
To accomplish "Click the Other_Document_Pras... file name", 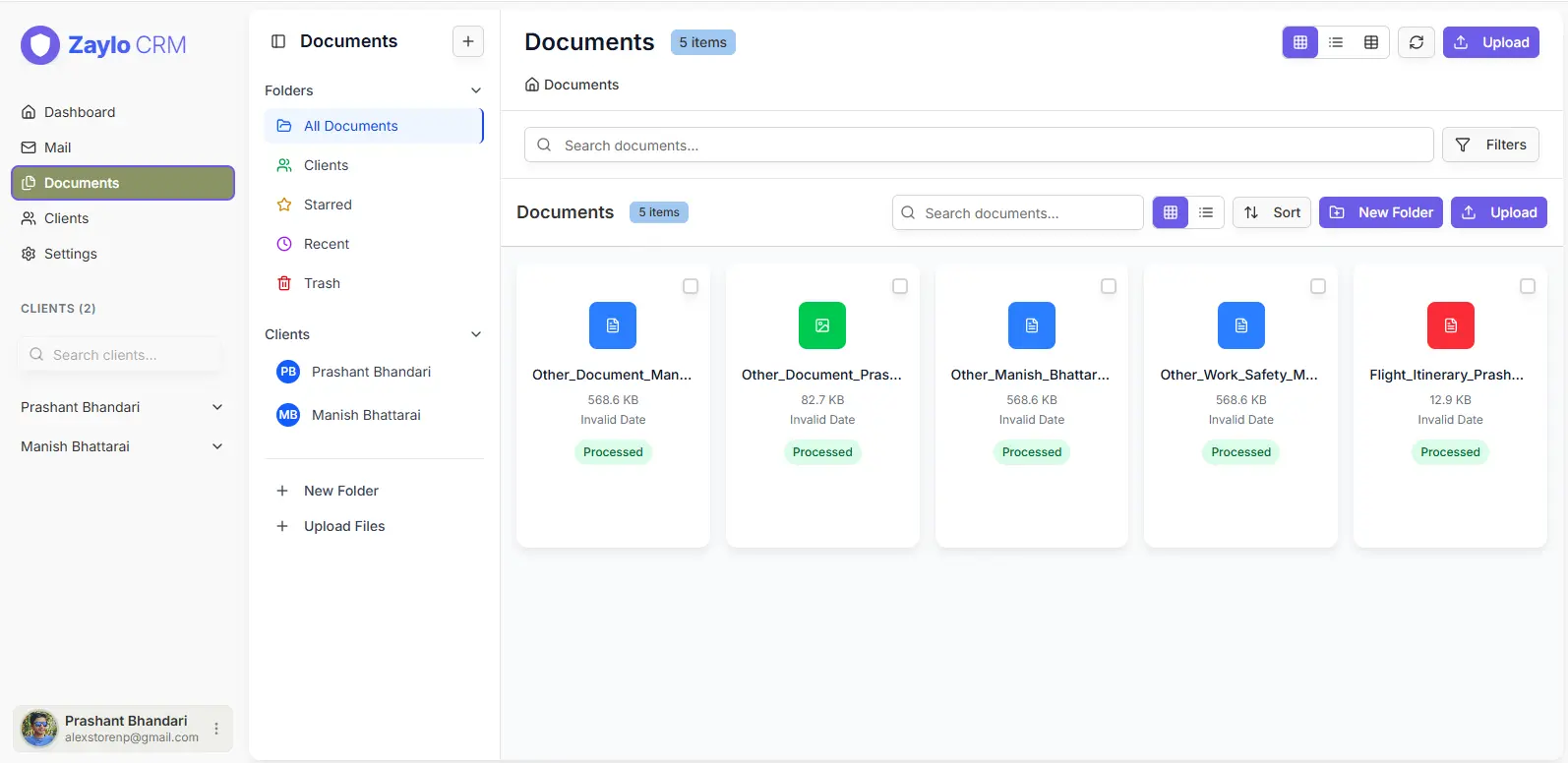I will pos(821,375).
